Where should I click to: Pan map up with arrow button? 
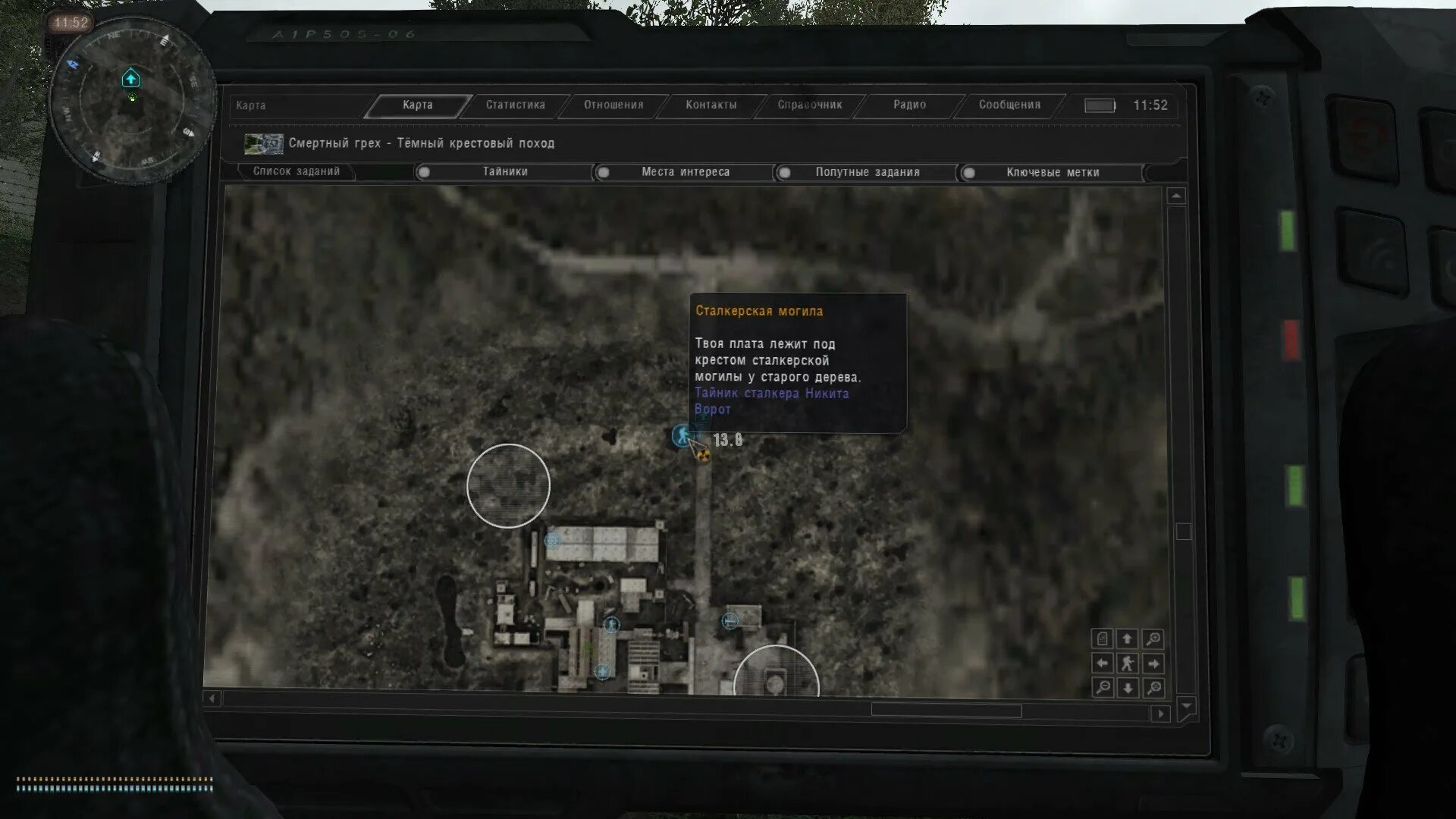point(1127,639)
